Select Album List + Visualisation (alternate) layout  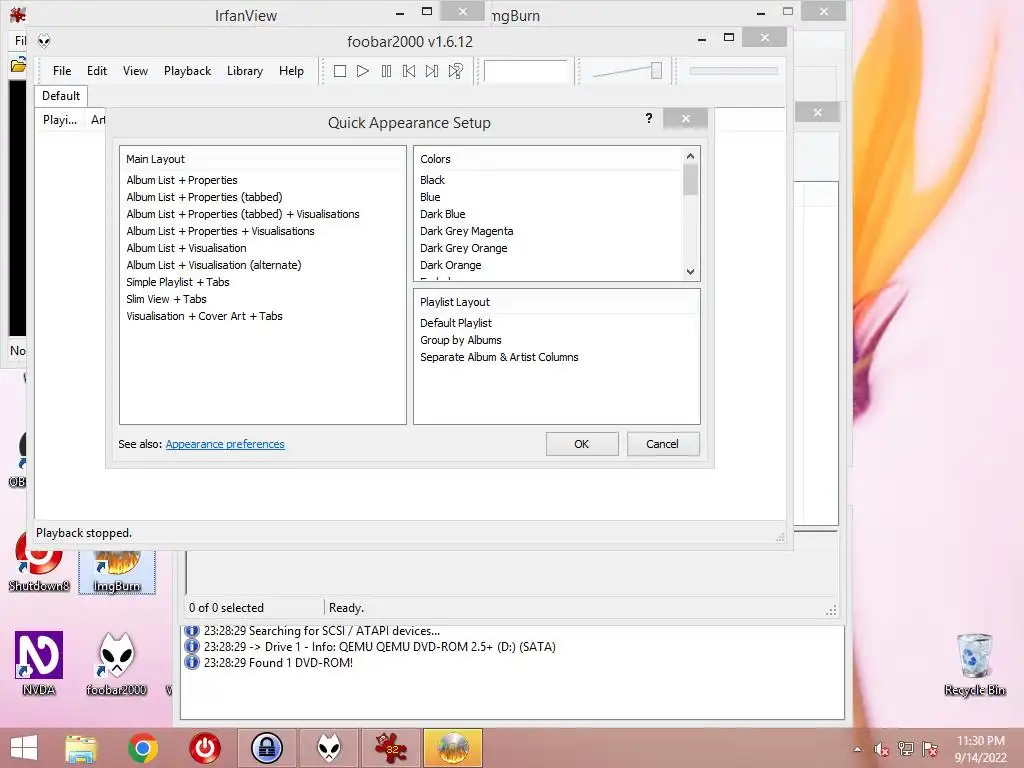point(214,264)
